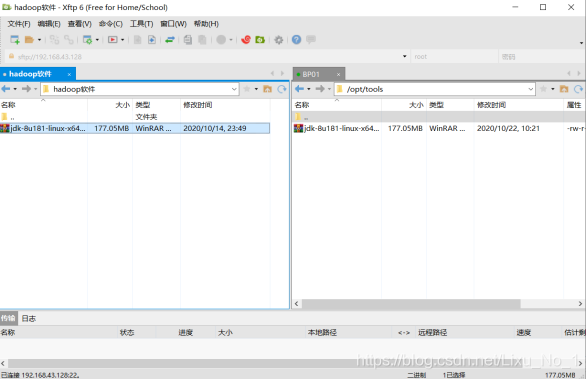Viewport: 587px width, 379px height.
Task: Click the blue-green transfer arrows icon
Action: (170, 39)
